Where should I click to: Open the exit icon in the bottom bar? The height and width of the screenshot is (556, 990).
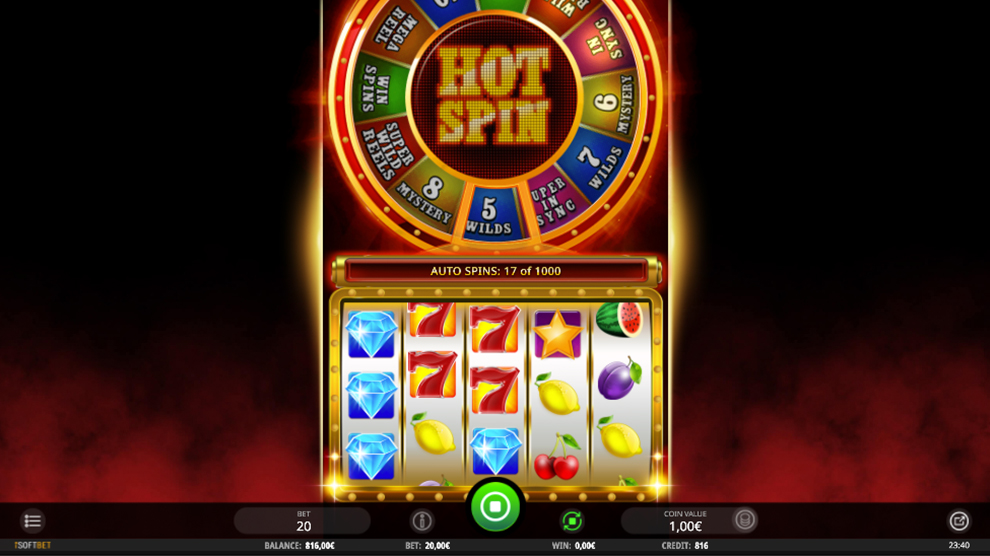point(959,521)
